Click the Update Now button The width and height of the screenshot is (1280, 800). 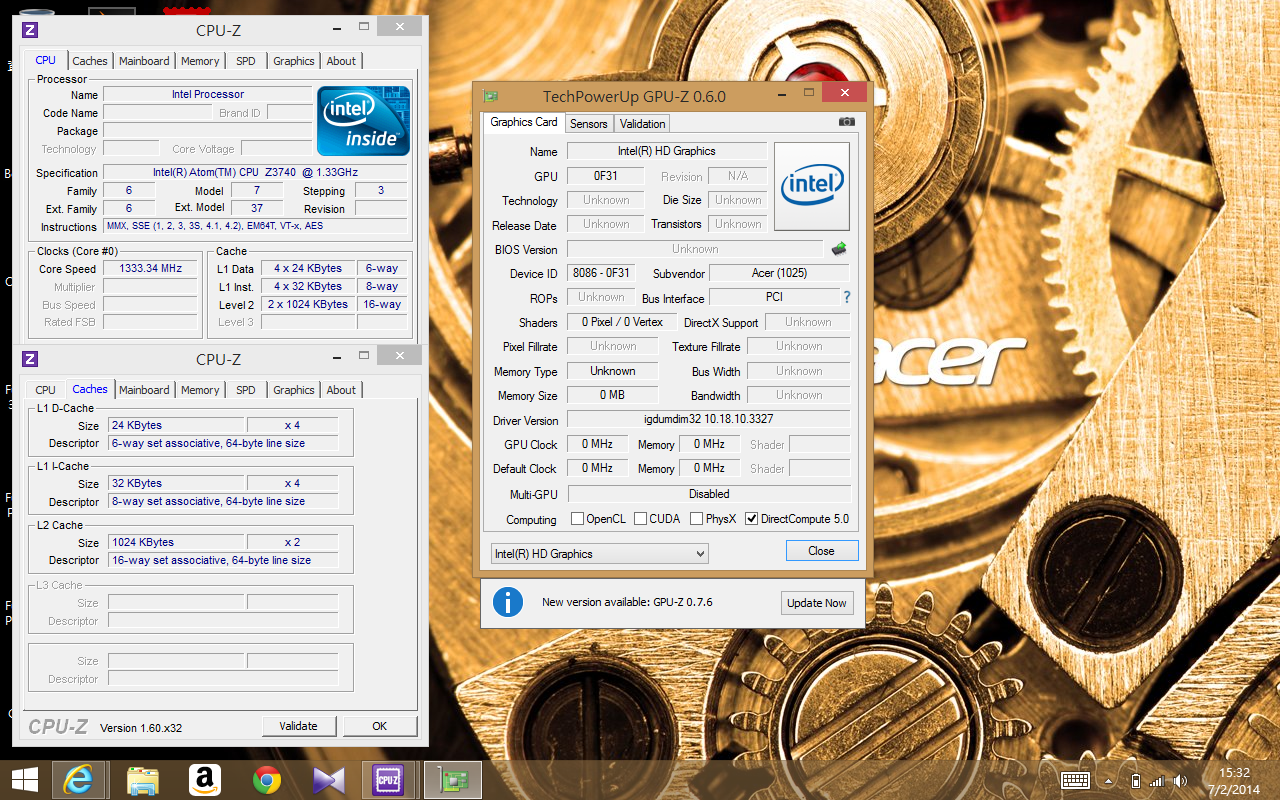(x=817, y=603)
